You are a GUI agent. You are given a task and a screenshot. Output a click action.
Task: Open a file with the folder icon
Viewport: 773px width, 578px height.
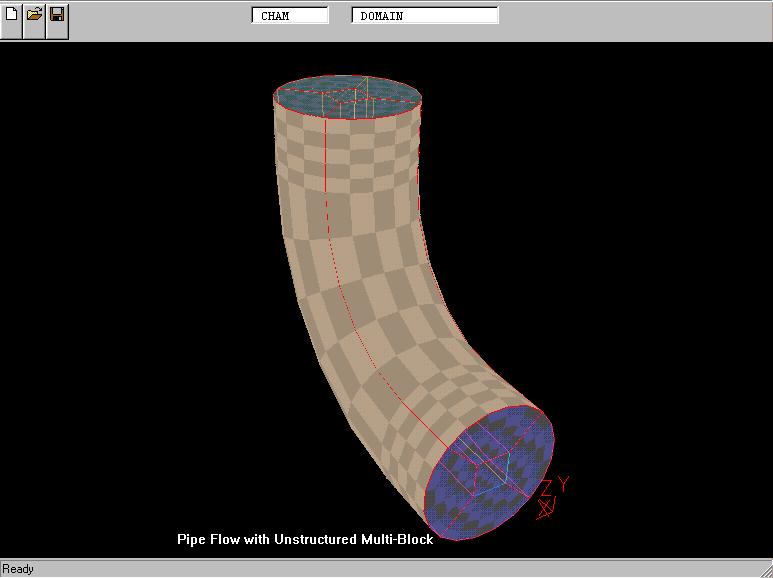click(34, 16)
